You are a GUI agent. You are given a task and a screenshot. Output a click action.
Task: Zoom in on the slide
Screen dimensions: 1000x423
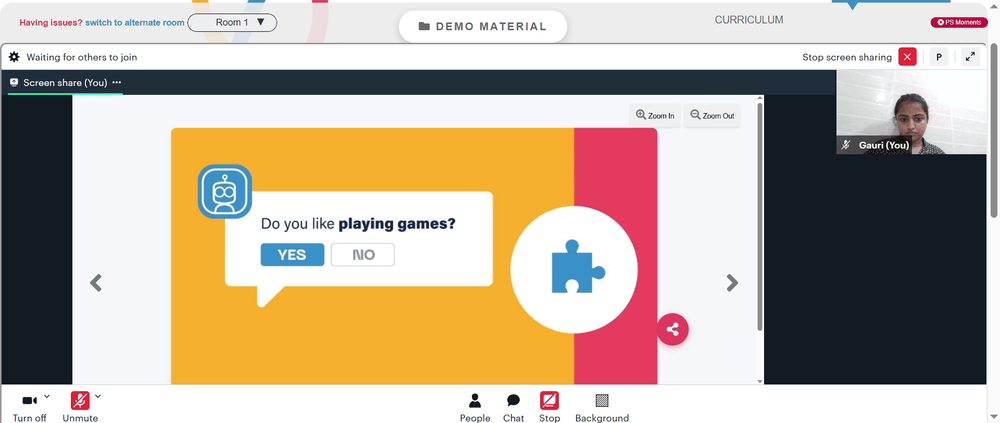point(655,115)
